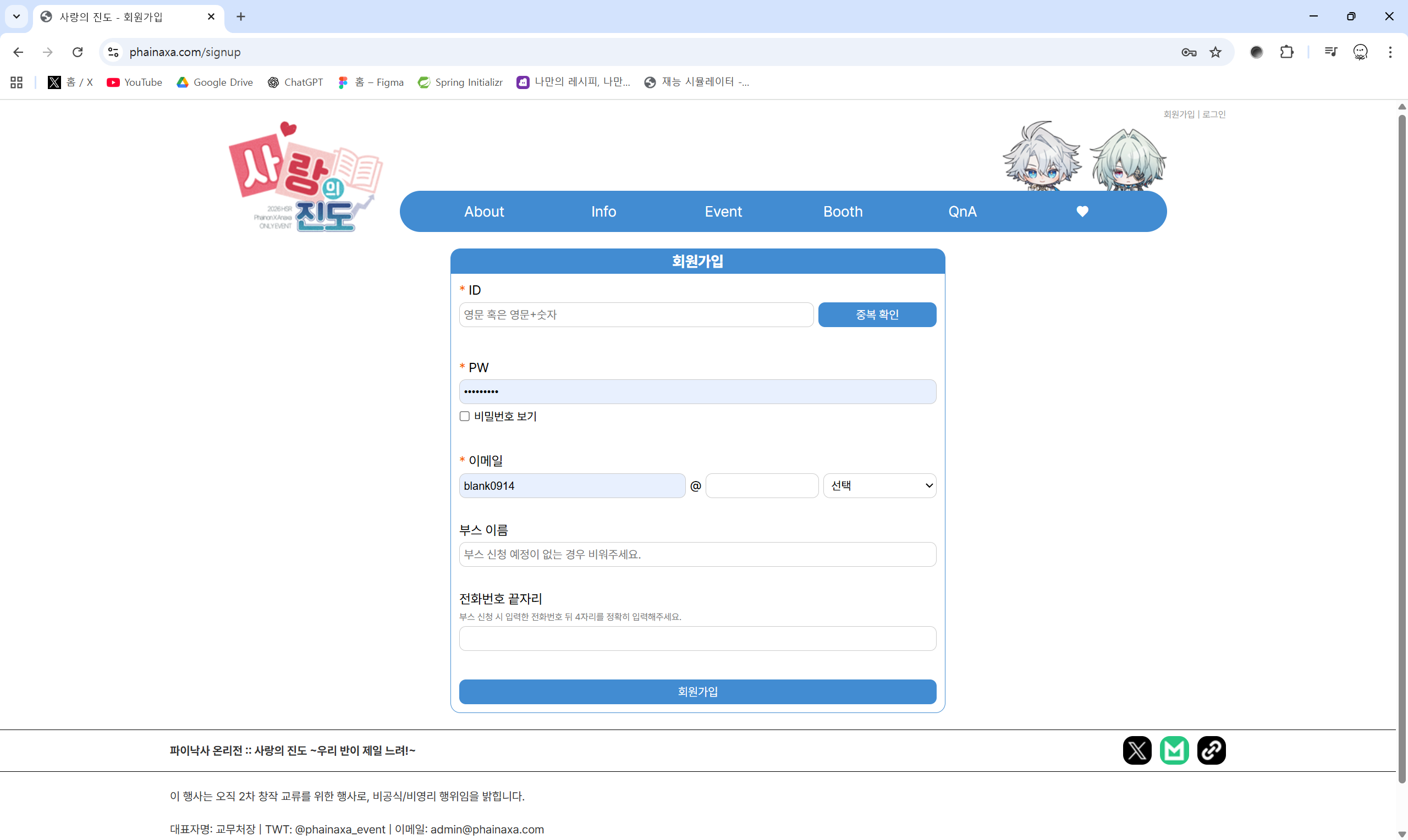Screen dimensions: 1408x840
Task: Enable the 비밀번호 보기 checkbox
Action: point(464,416)
